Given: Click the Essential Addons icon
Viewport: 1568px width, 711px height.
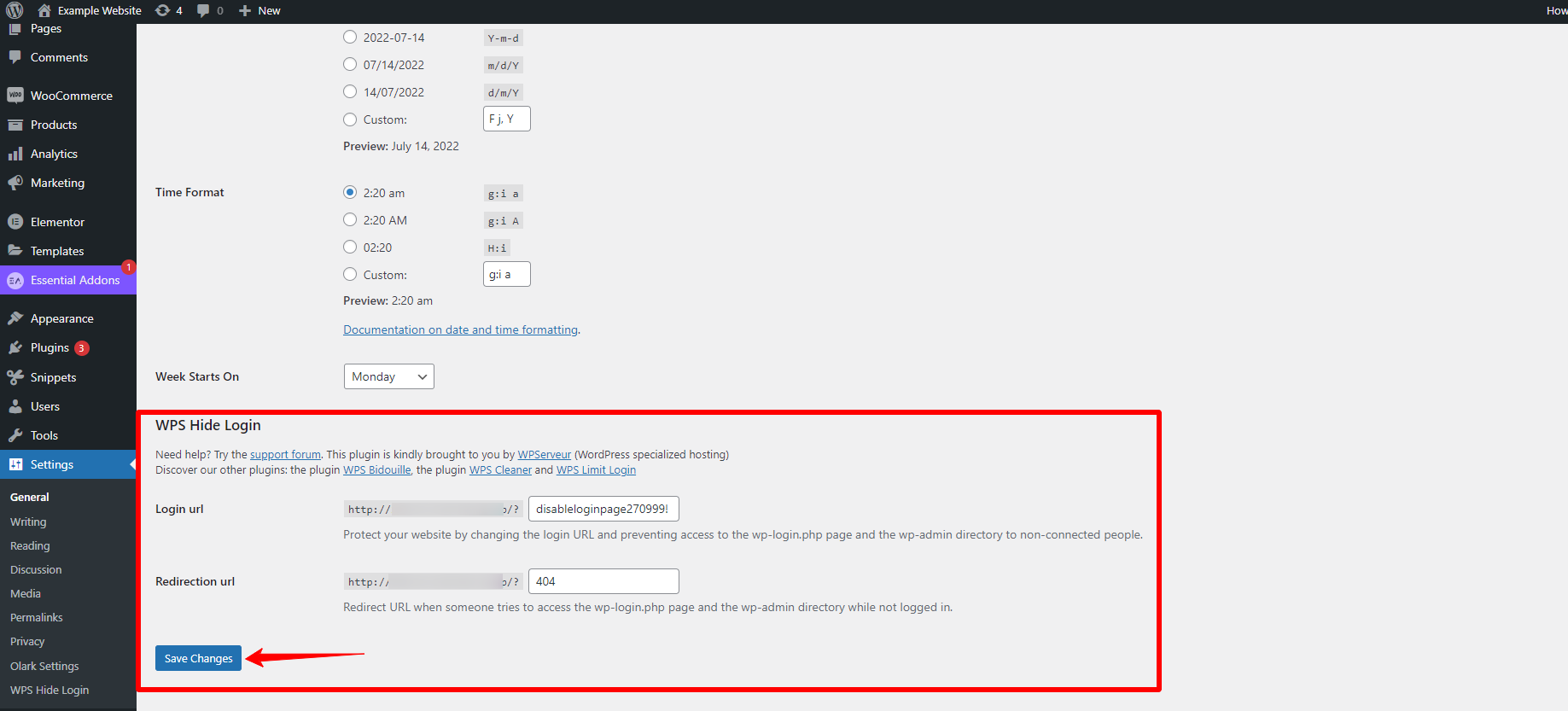Looking at the screenshot, I should (x=15, y=280).
